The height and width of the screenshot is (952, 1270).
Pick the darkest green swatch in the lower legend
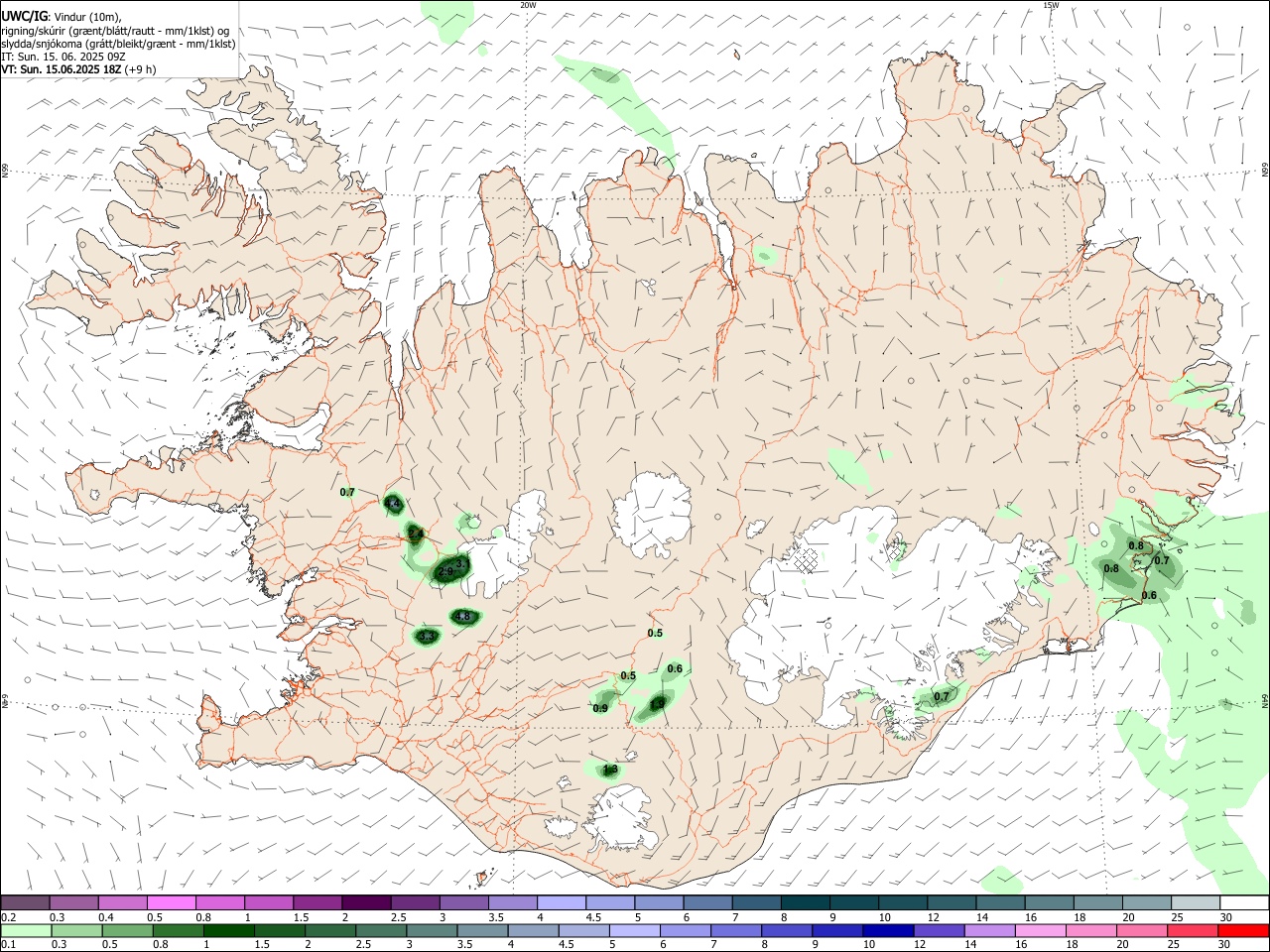pyautogui.click(x=228, y=930)
